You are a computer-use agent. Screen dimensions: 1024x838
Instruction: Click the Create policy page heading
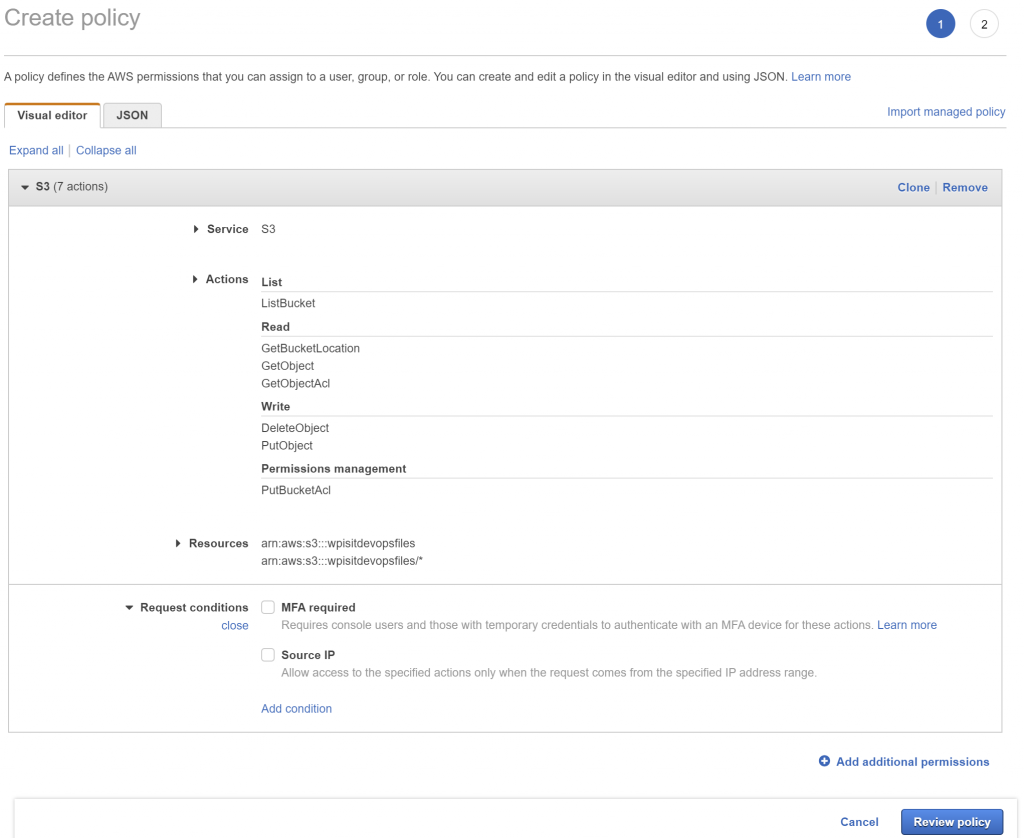[x=72, y=18]
